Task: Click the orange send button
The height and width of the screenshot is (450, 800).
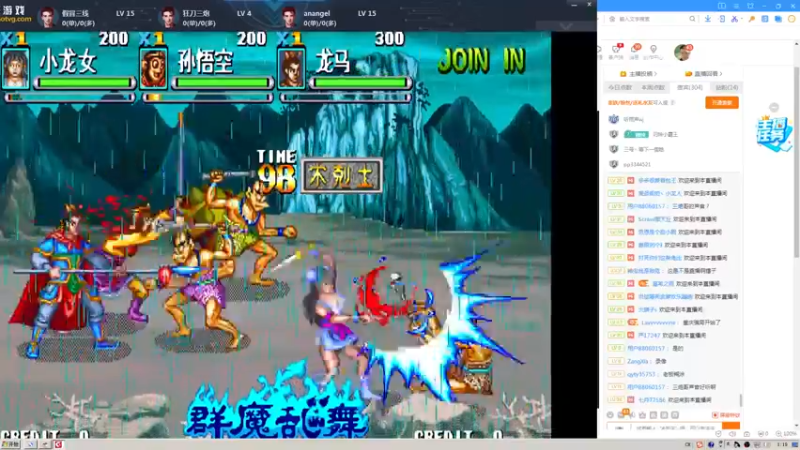Action: coord(731,426)
